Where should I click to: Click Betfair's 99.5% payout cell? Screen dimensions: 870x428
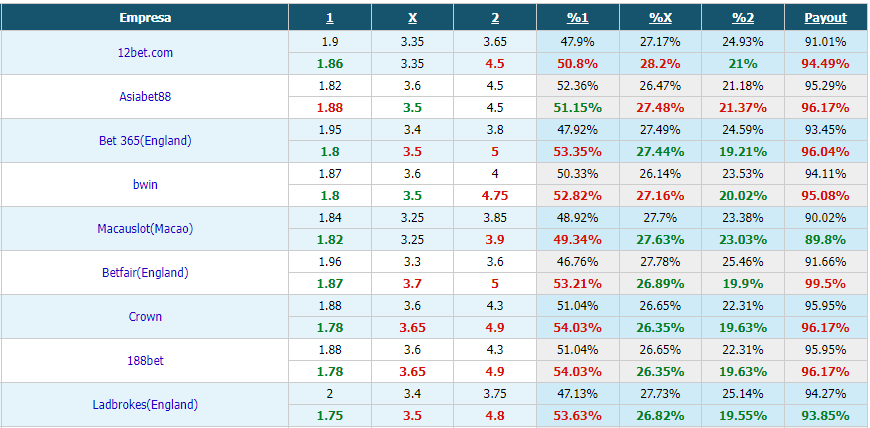click(x=826, y=284)
